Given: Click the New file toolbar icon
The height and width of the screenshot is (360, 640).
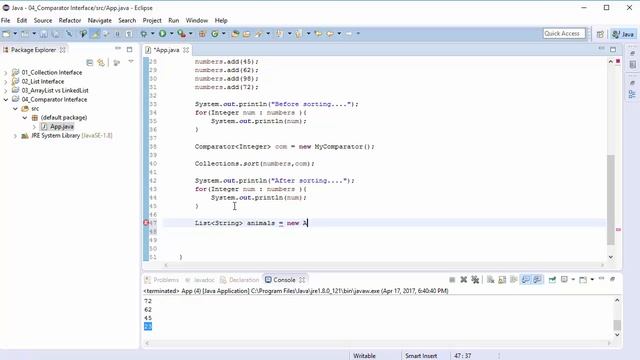Looking at the screenshot, I should pyautogui.click(x=7, y=34).
